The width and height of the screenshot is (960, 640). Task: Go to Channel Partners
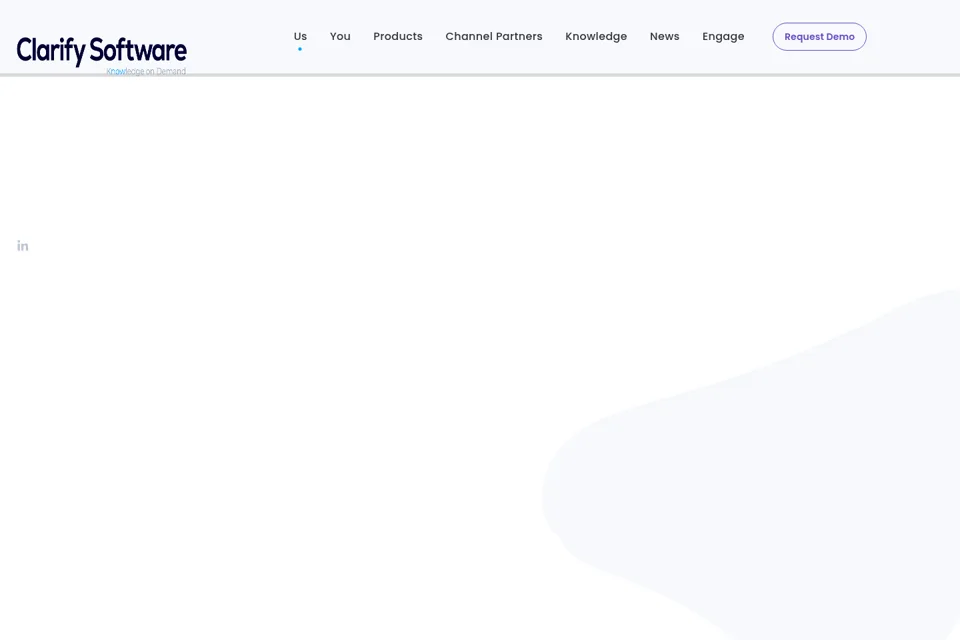point(494,36)
